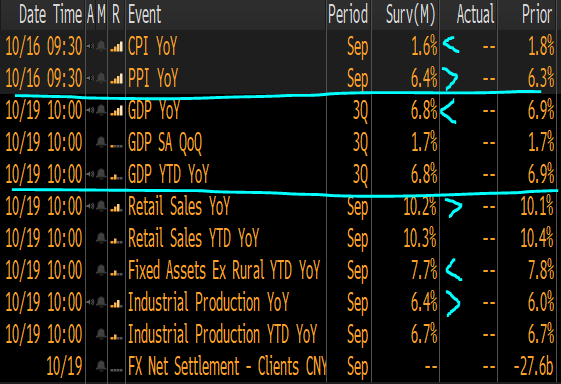
Task: Click the alert bell in GDP YoY row
Action: tap(101, 110)
